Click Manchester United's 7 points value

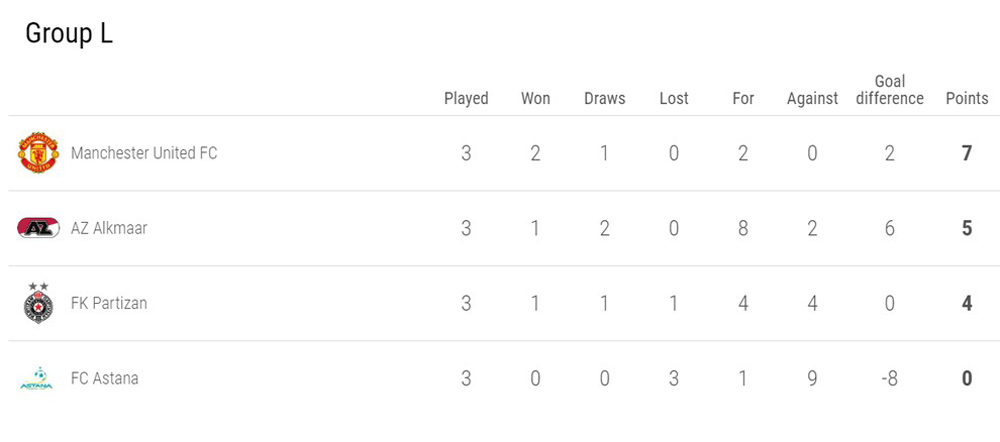tap(967, 153)
